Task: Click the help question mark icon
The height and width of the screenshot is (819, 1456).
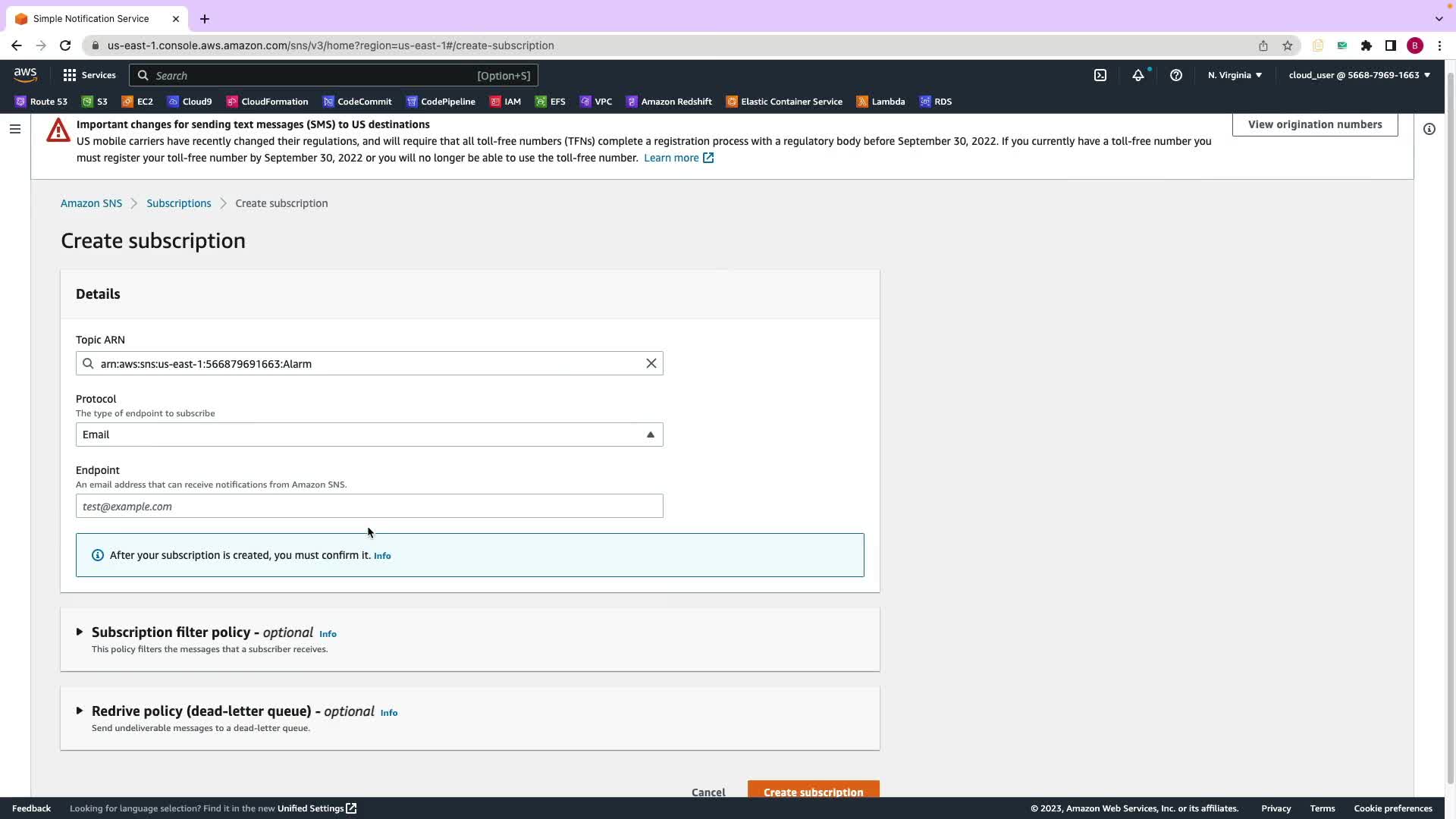Action: coord(1176,75)
